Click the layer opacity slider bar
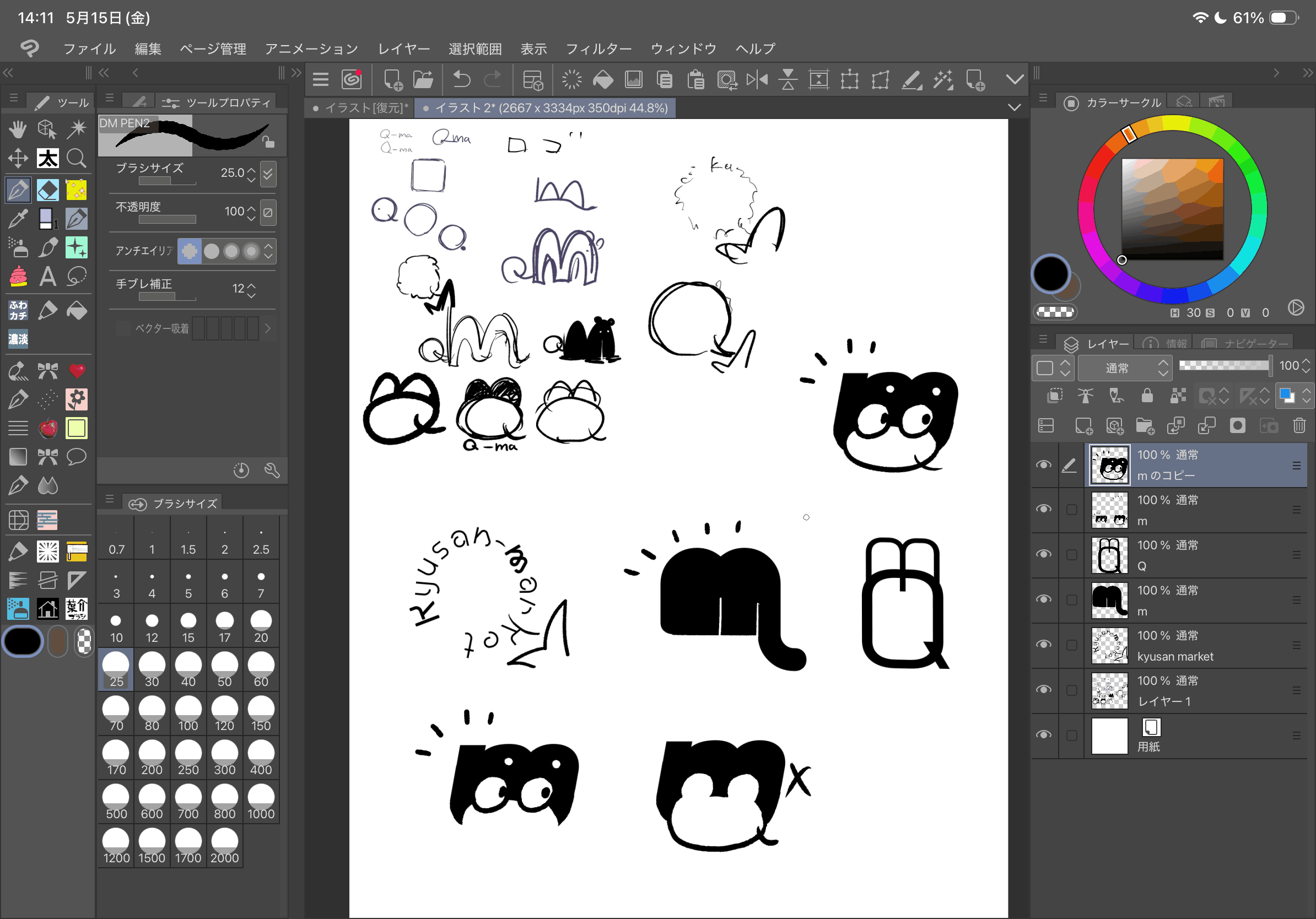This screenshot has height=919, width=1316. pyautogui.click(x=1224, y=365)
